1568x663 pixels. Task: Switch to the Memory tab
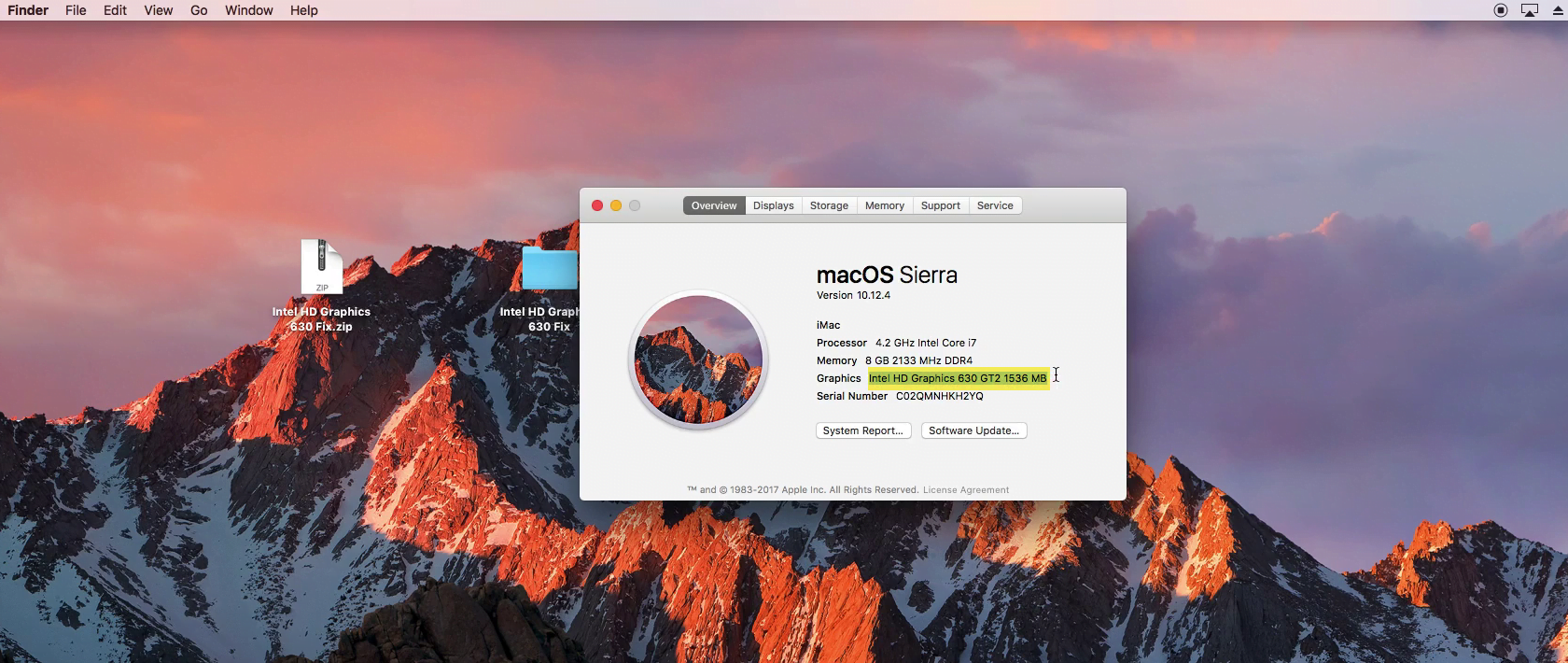(885, 205)
